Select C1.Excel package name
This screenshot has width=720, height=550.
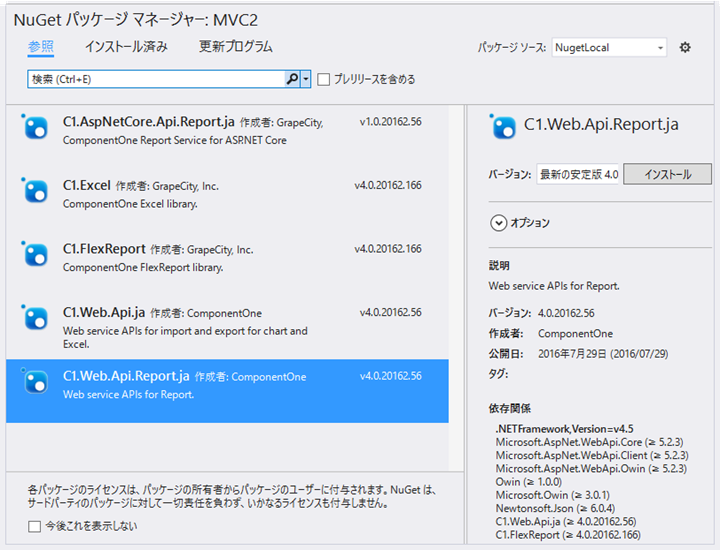[x=87, y=185]
